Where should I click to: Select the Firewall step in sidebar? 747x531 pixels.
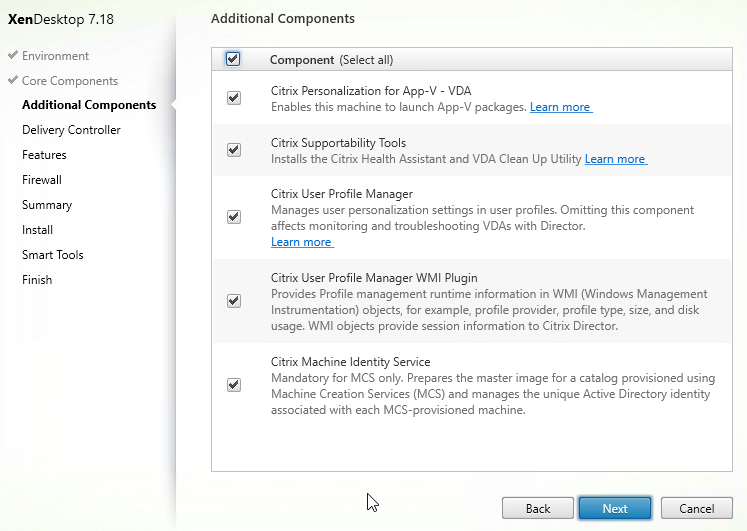click(x=42, y=180)
